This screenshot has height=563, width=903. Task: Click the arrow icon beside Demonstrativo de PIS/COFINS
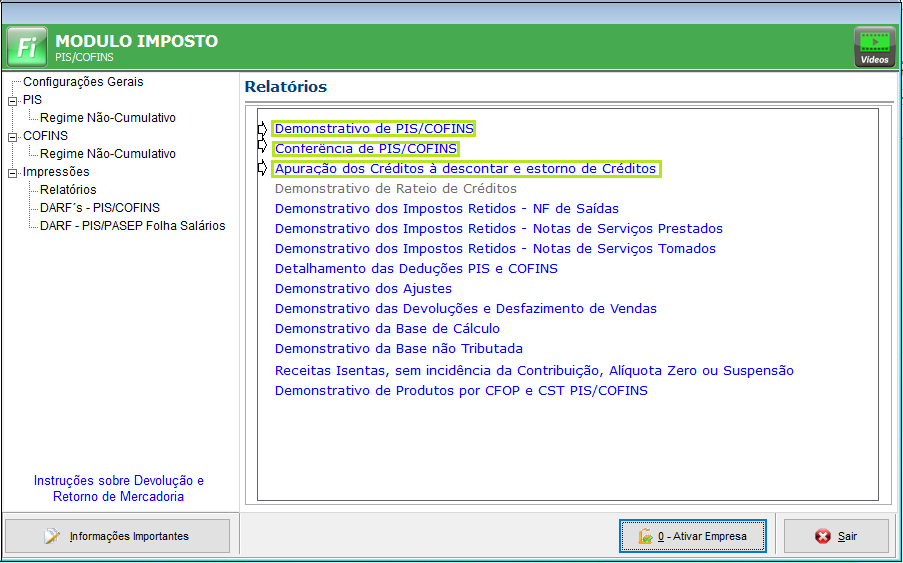tap(263, 129)
